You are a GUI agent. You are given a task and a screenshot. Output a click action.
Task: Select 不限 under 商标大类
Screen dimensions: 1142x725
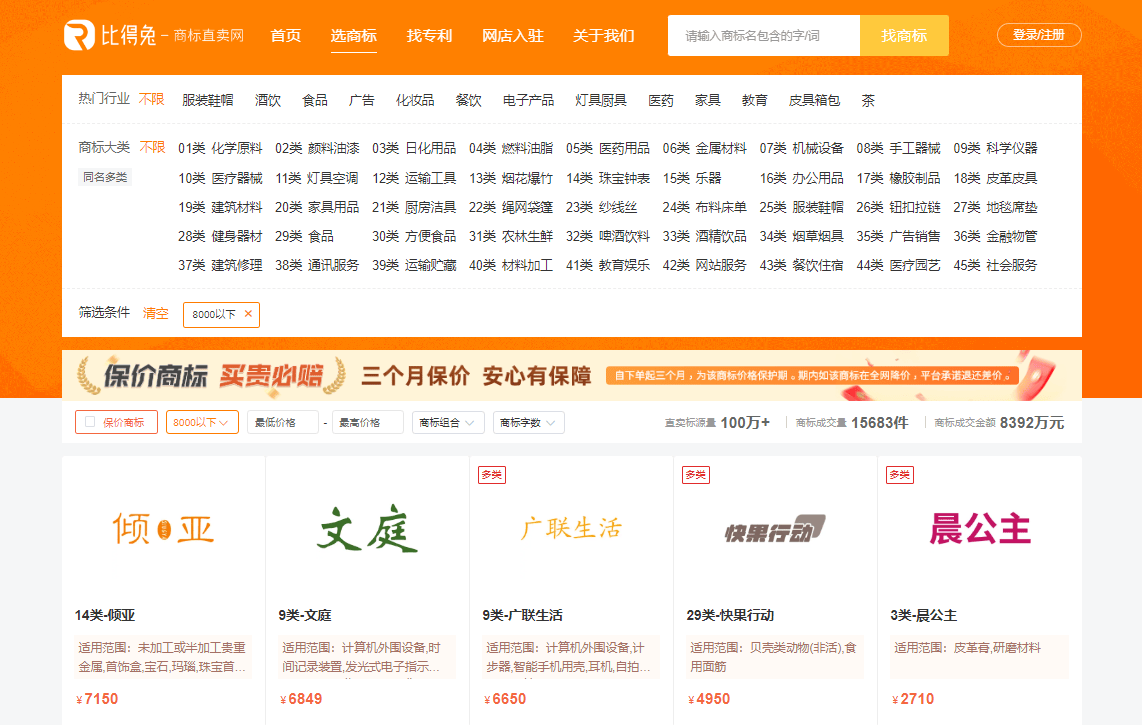(152, 147)
